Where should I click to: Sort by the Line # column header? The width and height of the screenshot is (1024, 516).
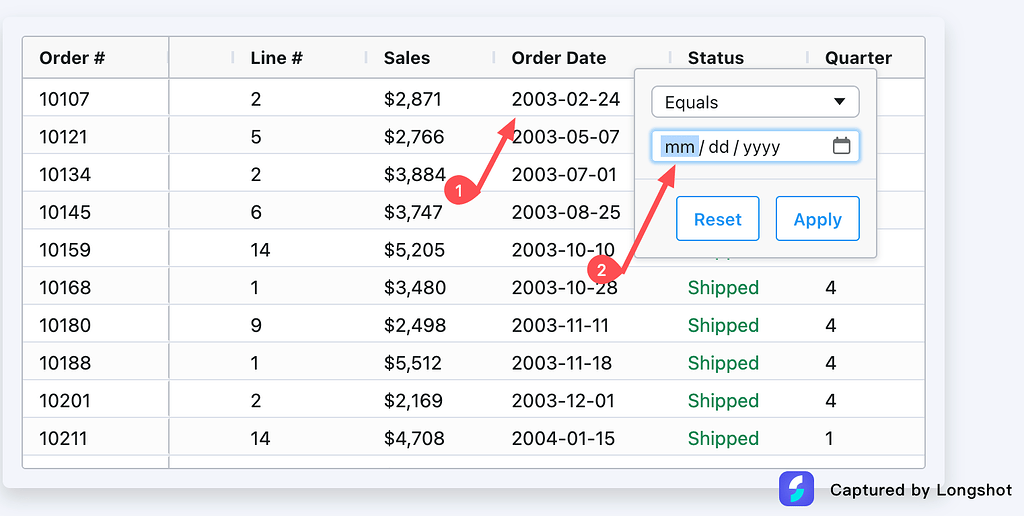[276, 58]
